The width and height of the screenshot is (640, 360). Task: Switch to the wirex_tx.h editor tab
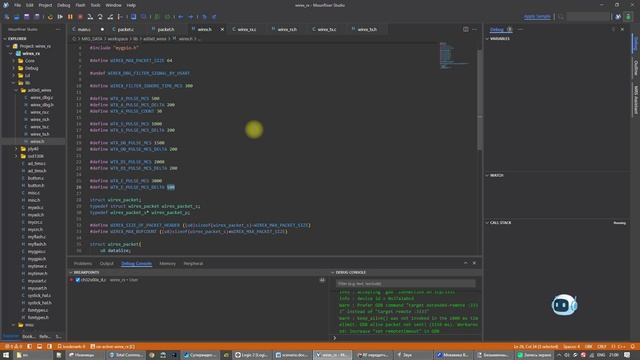[x=367, y=29]
